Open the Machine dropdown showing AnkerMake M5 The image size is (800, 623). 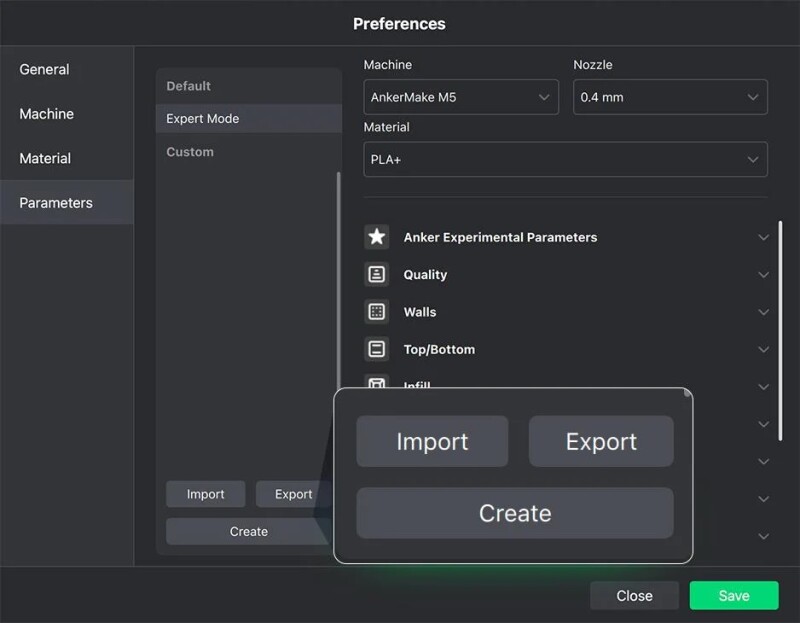coord(461,97)
